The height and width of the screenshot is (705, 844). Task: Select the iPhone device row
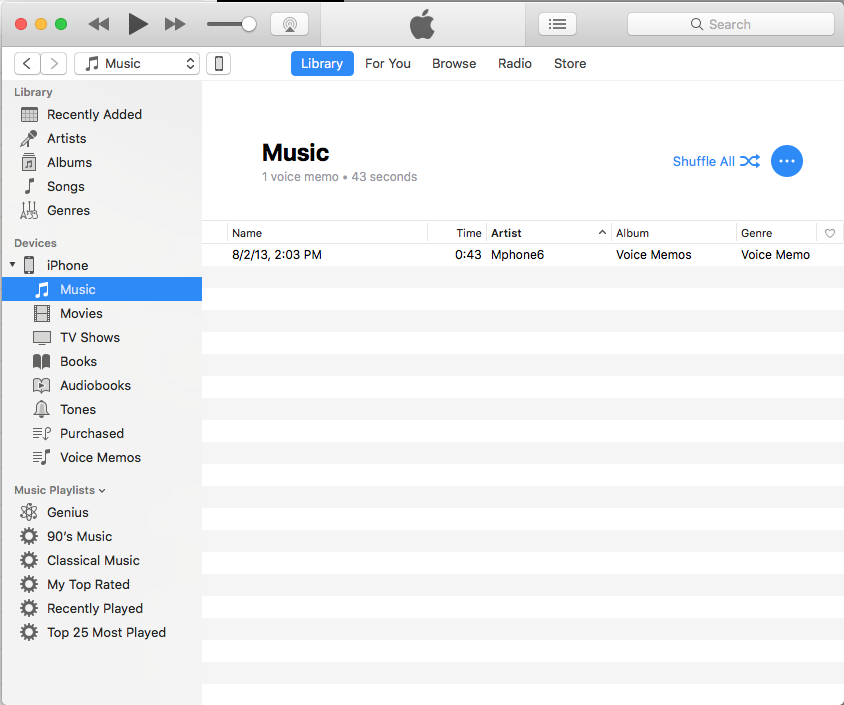pos(102,265)
